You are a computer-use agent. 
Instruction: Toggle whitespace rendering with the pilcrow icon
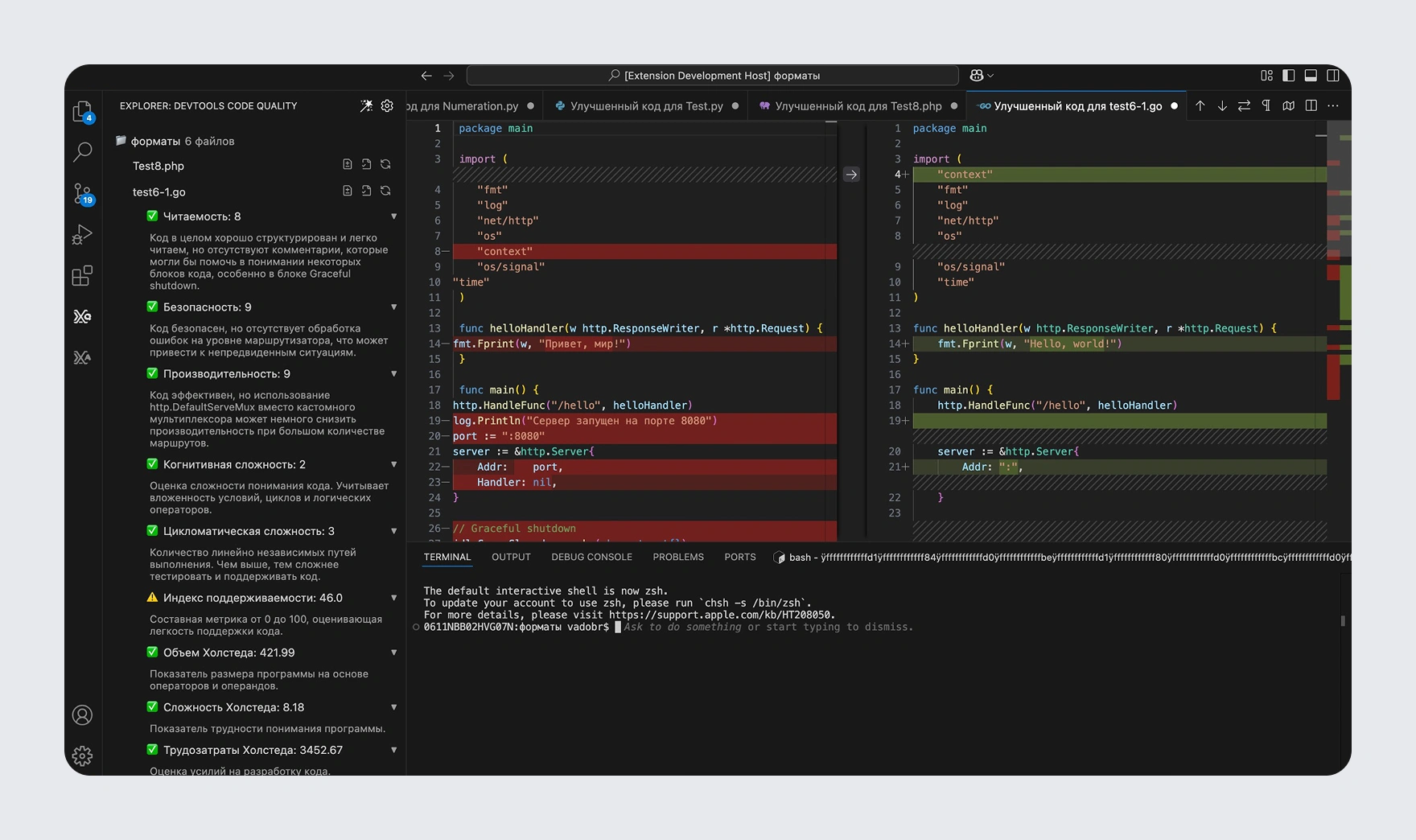pos(1266,105)
